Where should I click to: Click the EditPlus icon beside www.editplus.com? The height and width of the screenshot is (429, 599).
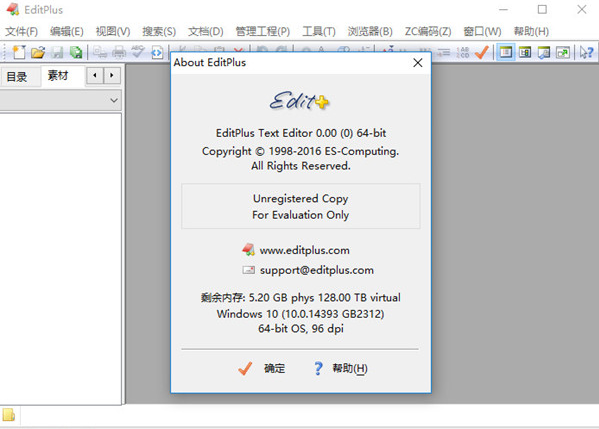click(248, 250)
